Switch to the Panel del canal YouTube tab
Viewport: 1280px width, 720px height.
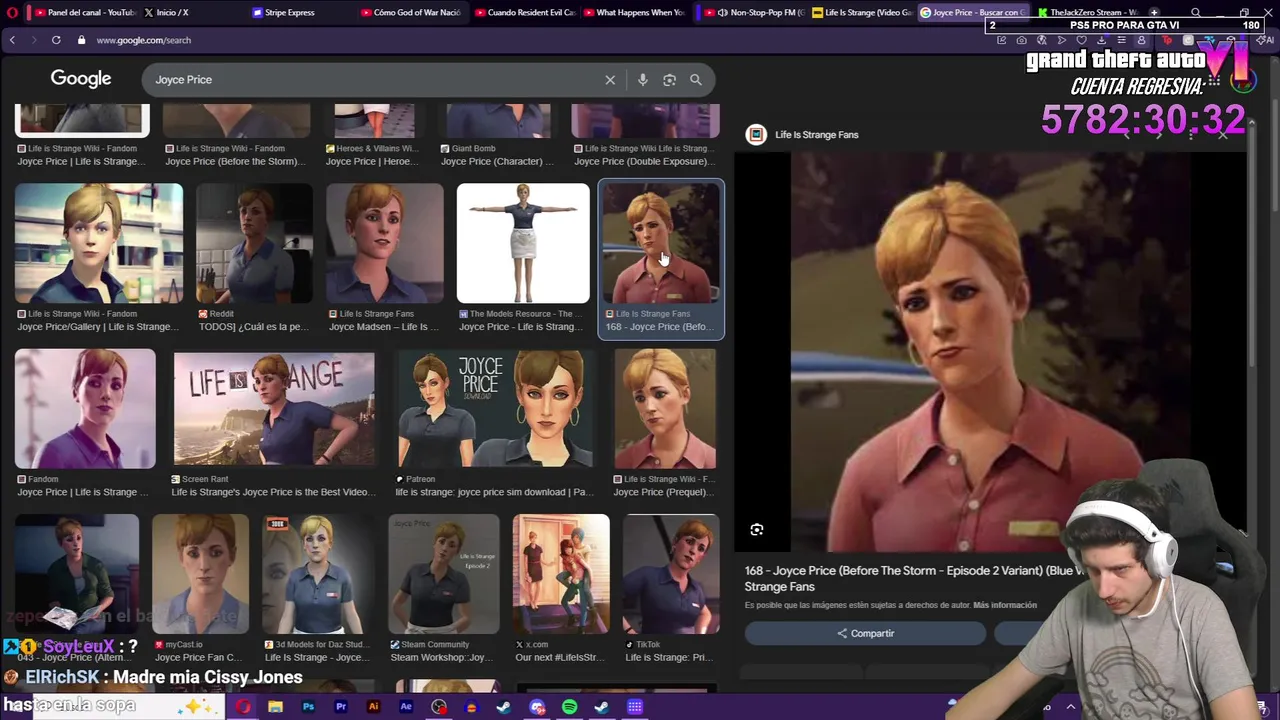click(x=85, y=12)
